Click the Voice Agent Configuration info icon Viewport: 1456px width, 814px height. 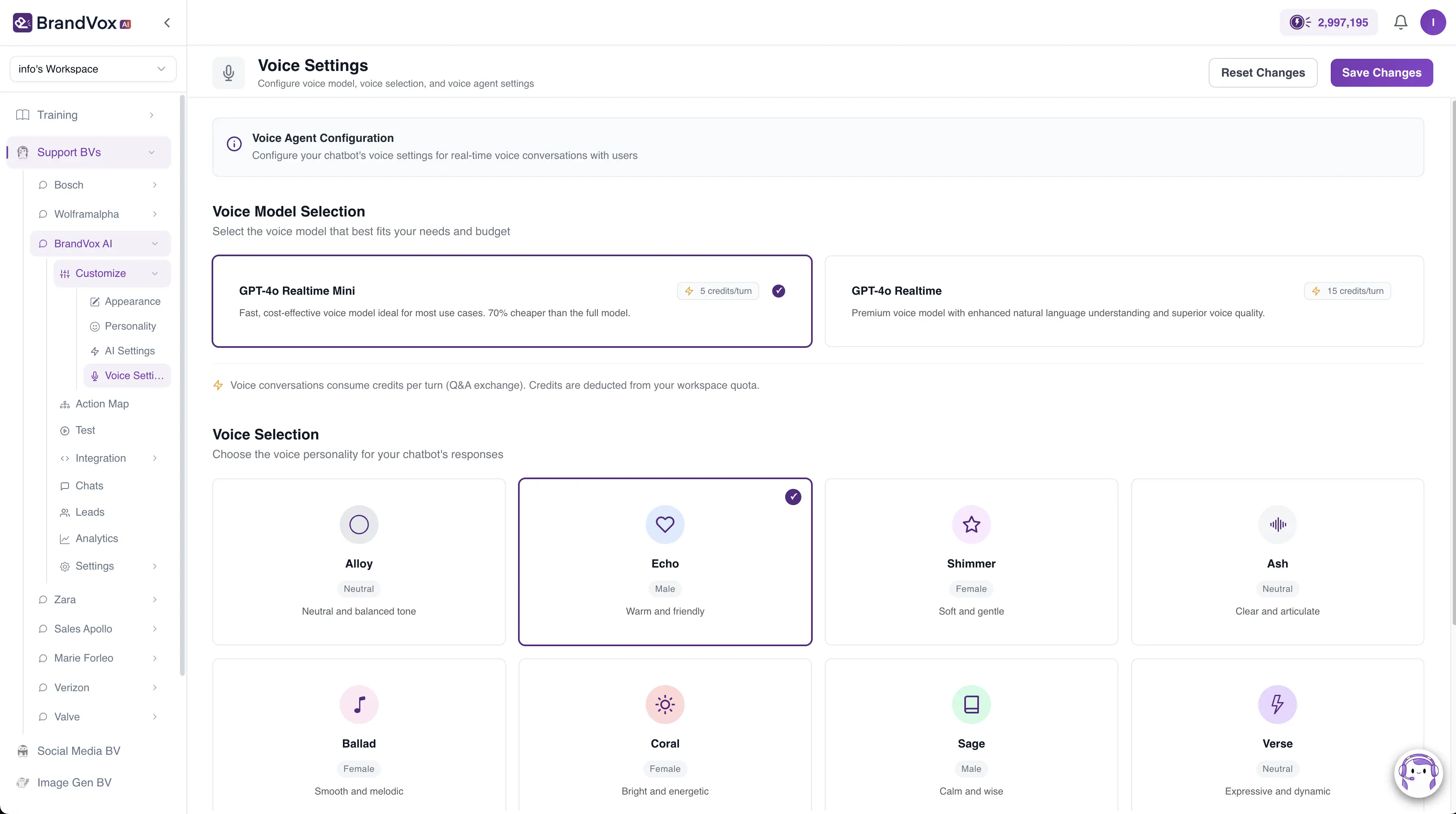coord(234,144)
